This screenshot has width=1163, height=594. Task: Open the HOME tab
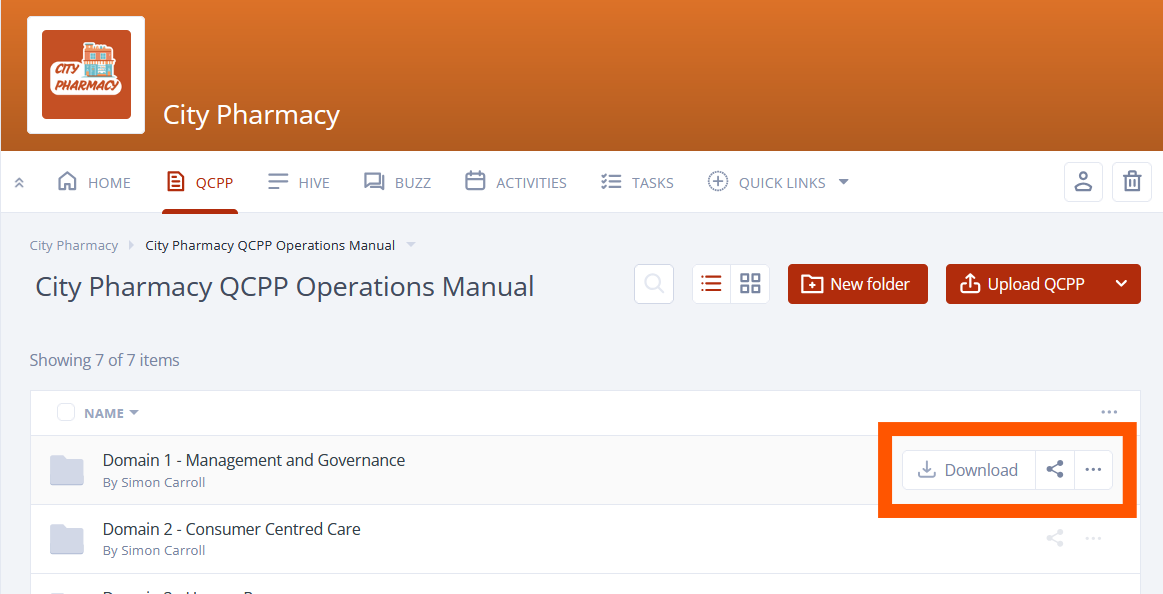tap(94, 182)
